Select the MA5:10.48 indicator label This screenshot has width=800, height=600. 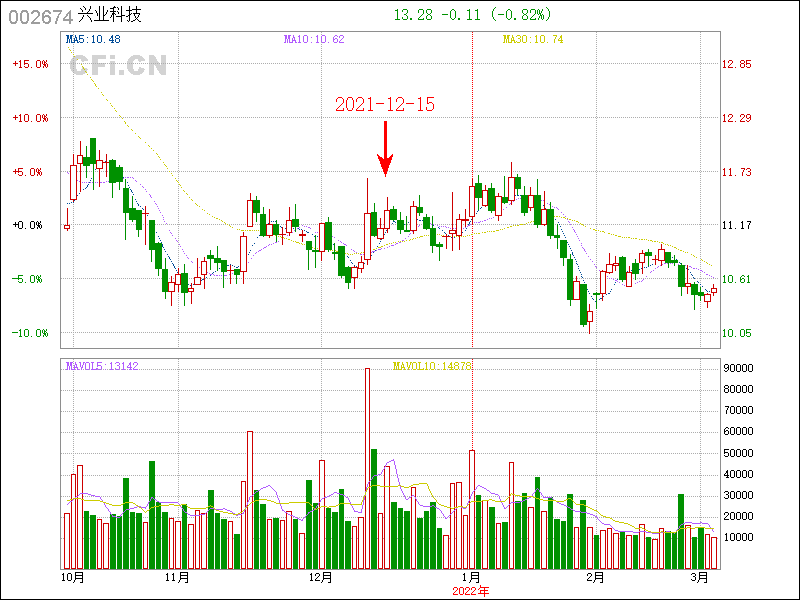tap(93, 39)
